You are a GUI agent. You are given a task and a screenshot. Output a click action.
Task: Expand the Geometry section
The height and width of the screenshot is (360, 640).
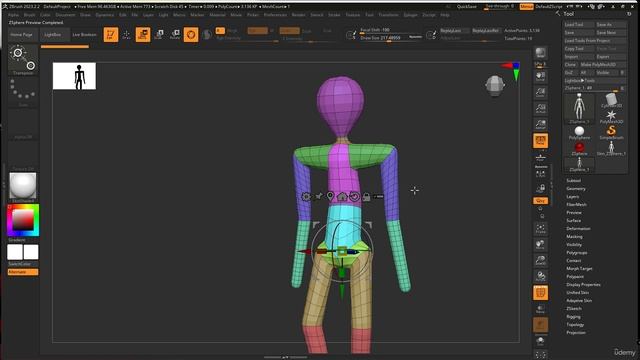(576, 189)
